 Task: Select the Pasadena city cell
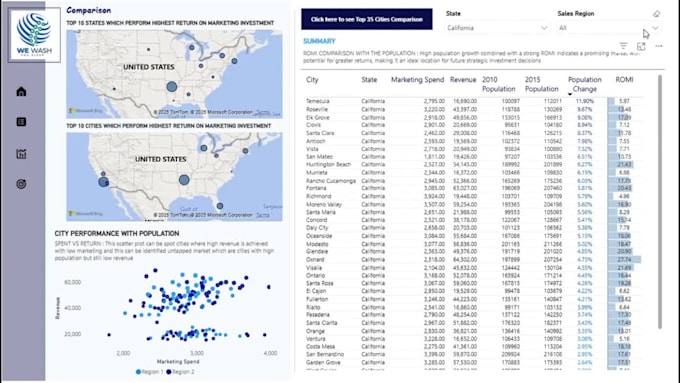(x=317, y=314)
